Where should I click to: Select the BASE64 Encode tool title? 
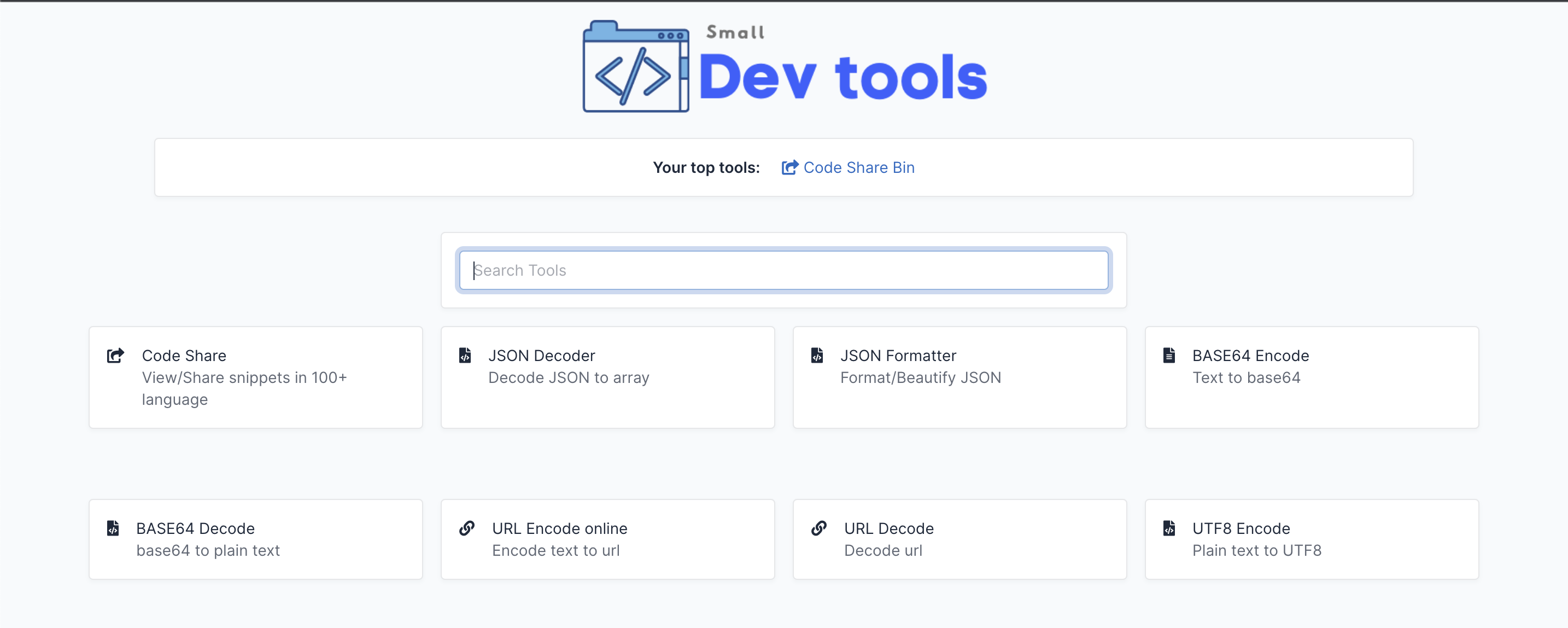tap(1250, 356)
